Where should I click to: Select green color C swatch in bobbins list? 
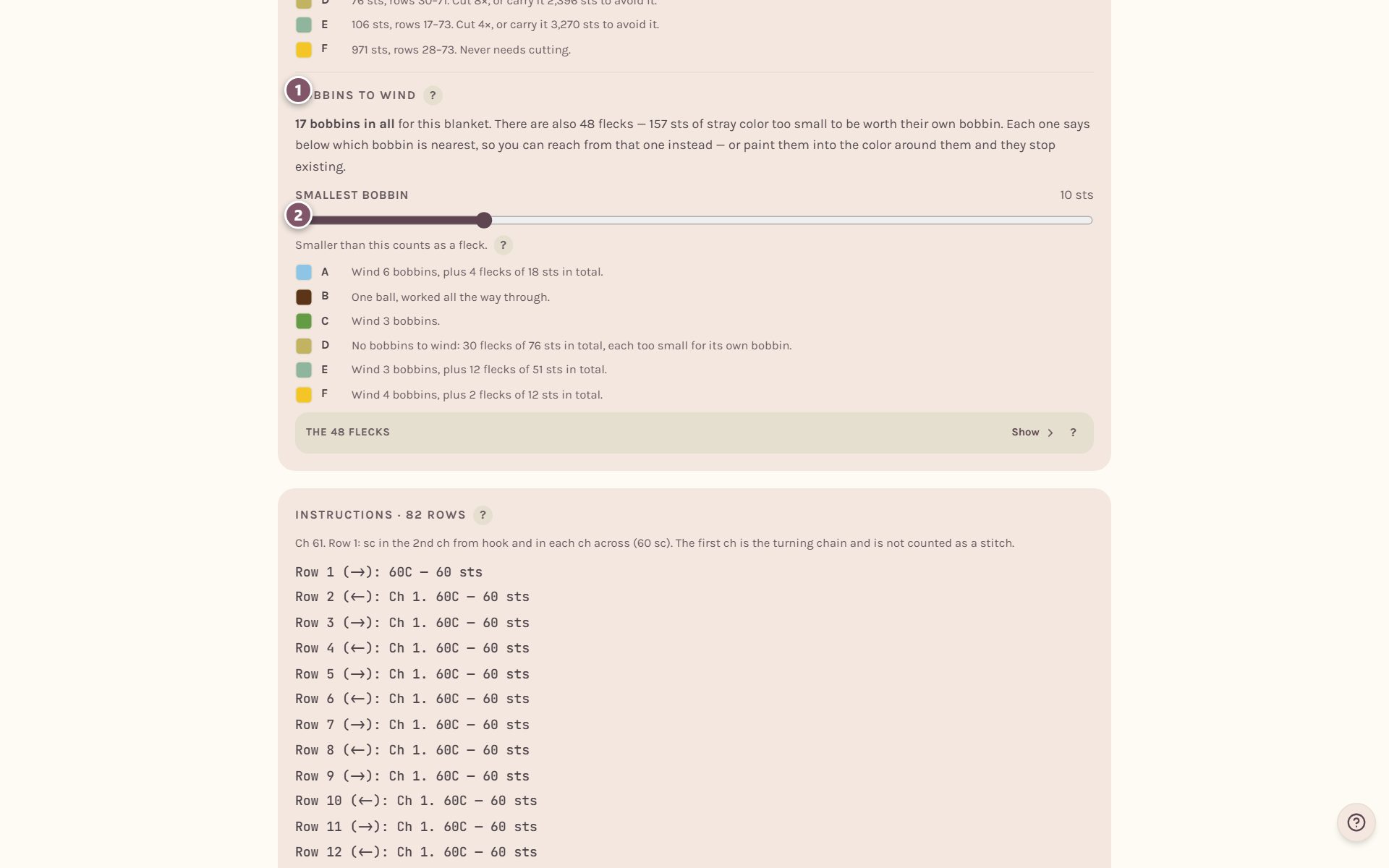[x=304, y=321]
